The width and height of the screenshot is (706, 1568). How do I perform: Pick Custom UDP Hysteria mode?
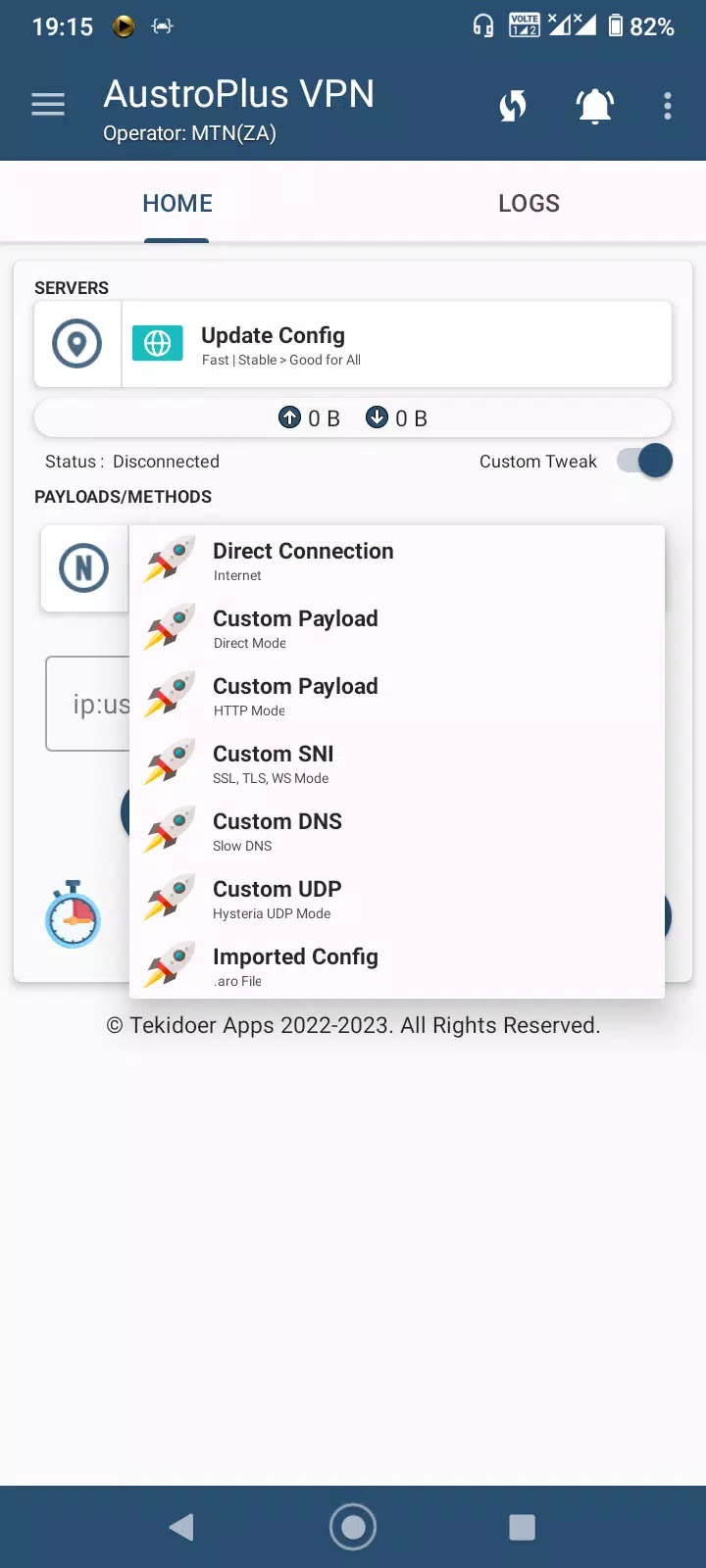point(397,899)
